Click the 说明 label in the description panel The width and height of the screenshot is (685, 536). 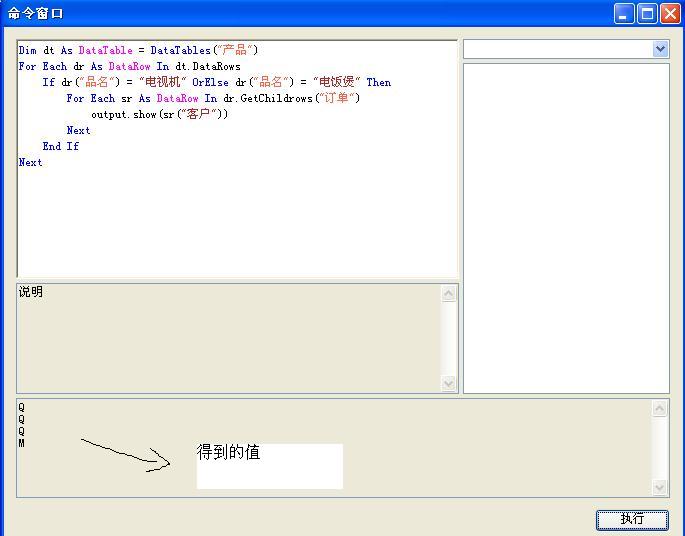(x=31, y=291)
